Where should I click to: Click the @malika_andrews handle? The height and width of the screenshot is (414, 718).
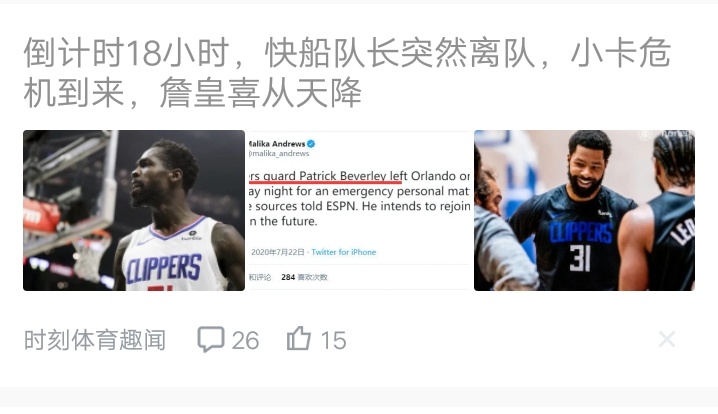pyautogui.click(x=279, y=153)
